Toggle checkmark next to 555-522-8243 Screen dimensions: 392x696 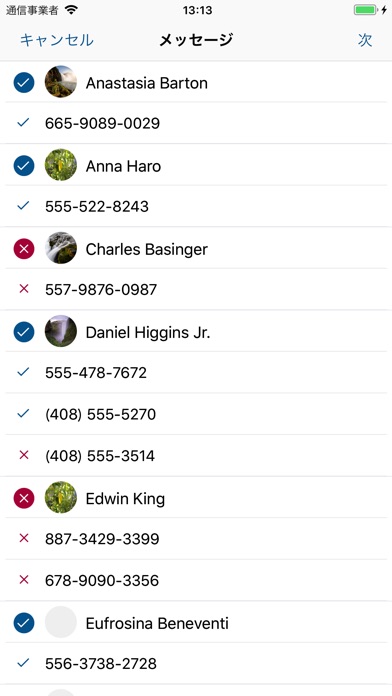click(x=23, y=206)
